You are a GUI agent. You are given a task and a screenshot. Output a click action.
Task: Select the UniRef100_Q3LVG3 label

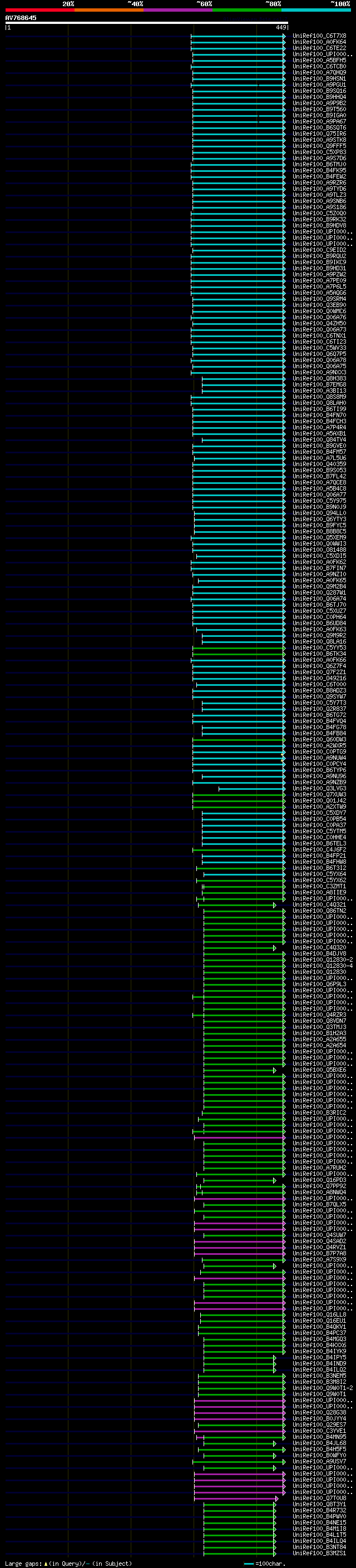(x=319, y=788)
